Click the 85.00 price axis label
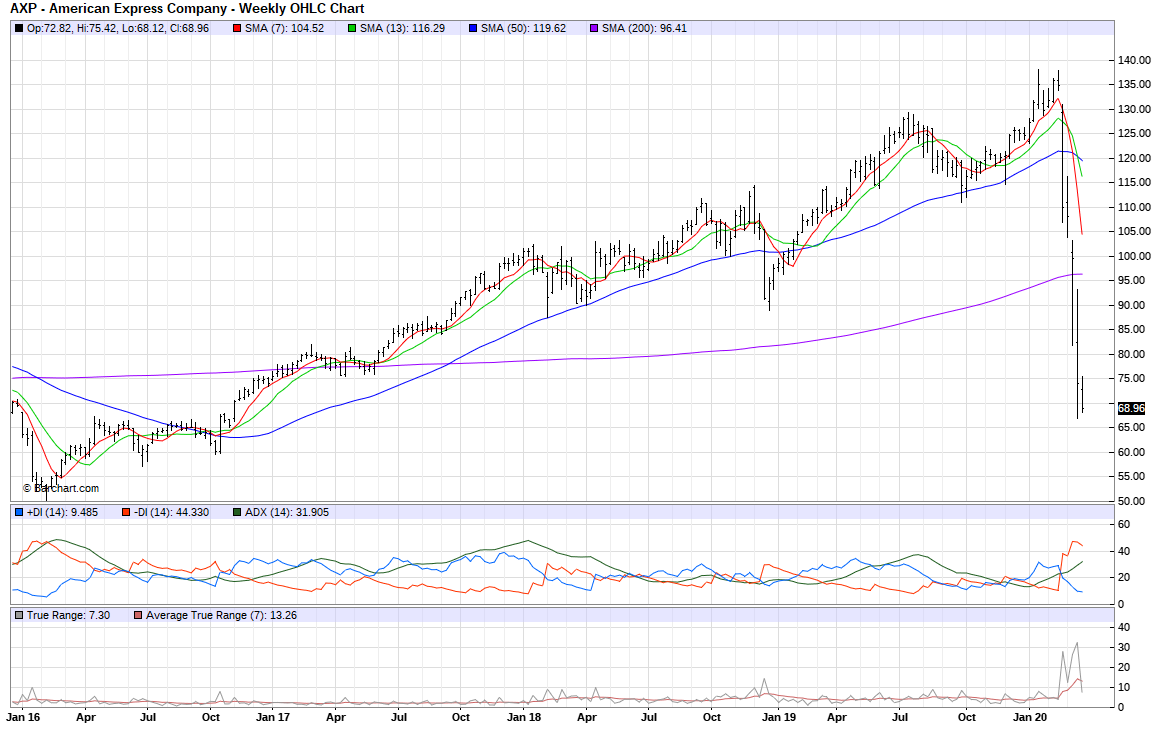 click(x=1132, y=329)
